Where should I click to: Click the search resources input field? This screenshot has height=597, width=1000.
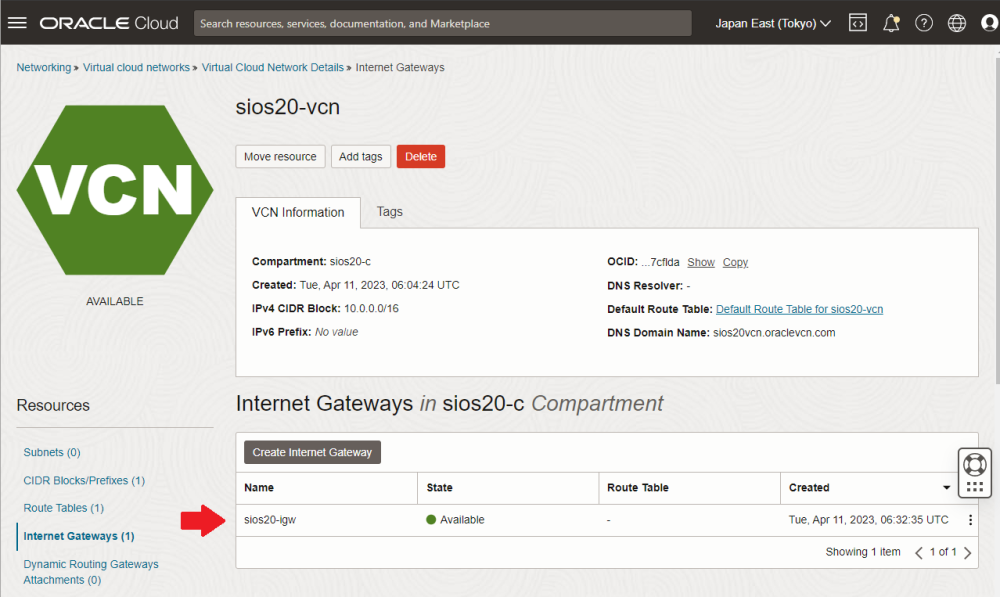[443, 24]
